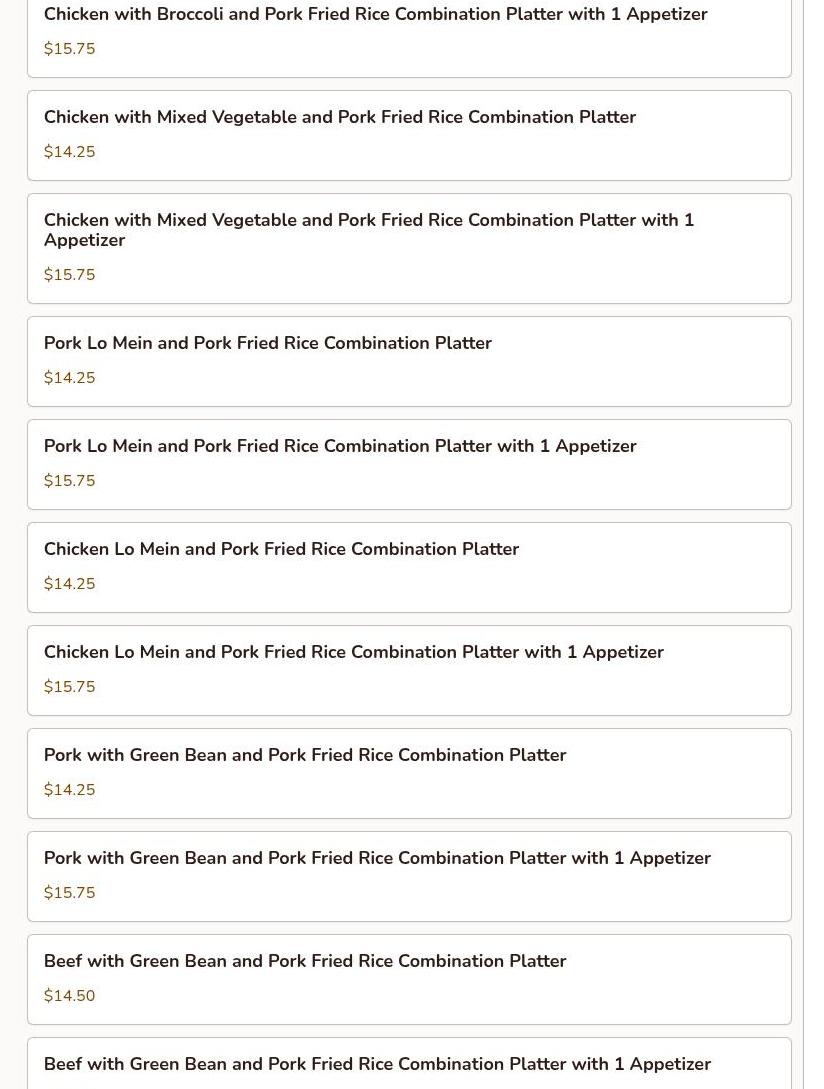Click the $14.25 price under Chicken Lo Mein platter
This screenshot has height=1089, width=824.
(70, 584)
